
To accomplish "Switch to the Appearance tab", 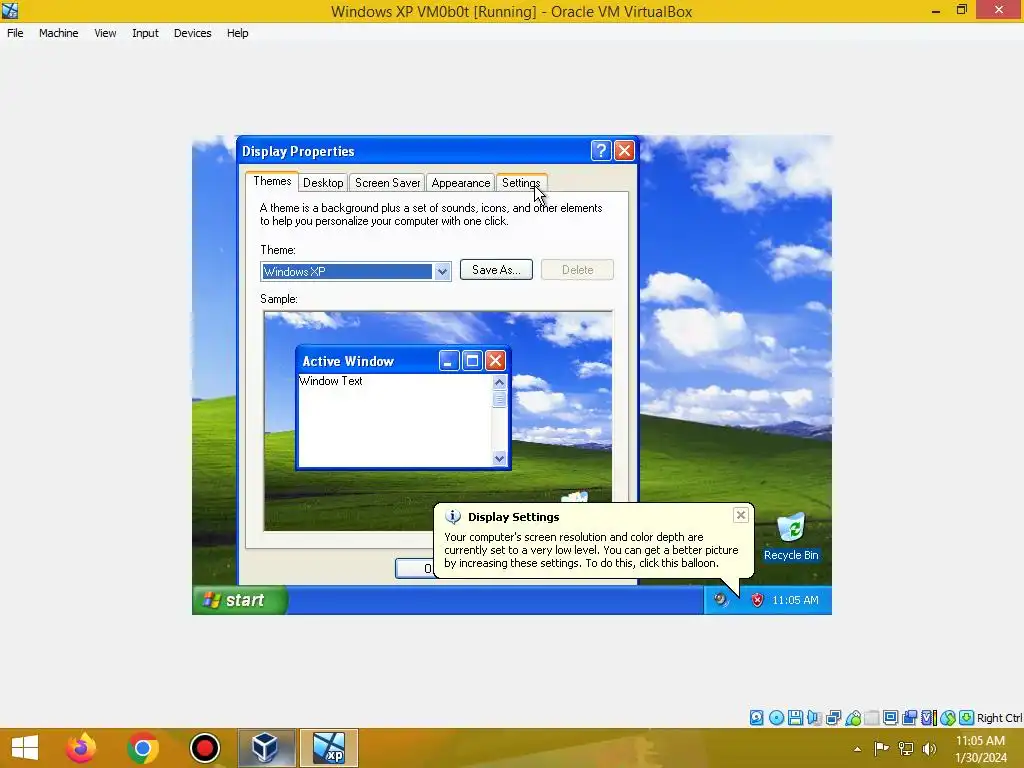I will click(x=460, y=183).
